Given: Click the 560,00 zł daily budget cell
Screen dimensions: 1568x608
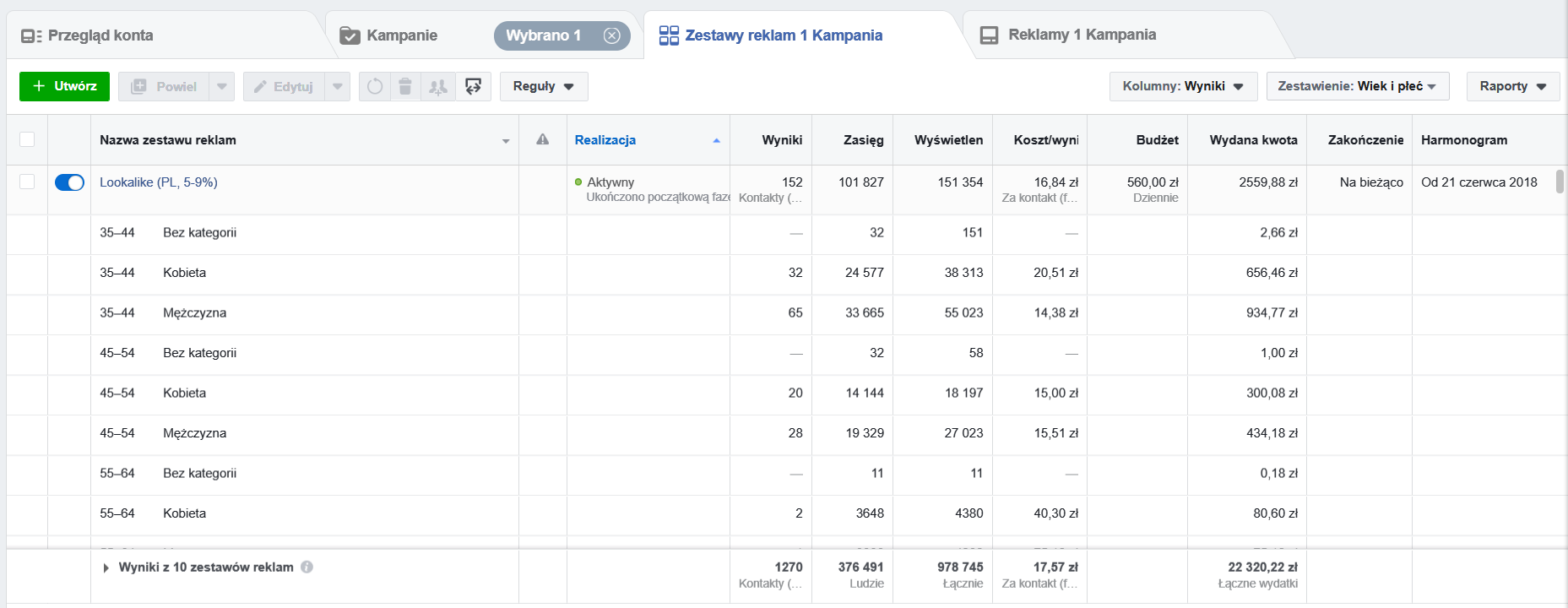Looking at the screenshot, I should [1137, 190].
